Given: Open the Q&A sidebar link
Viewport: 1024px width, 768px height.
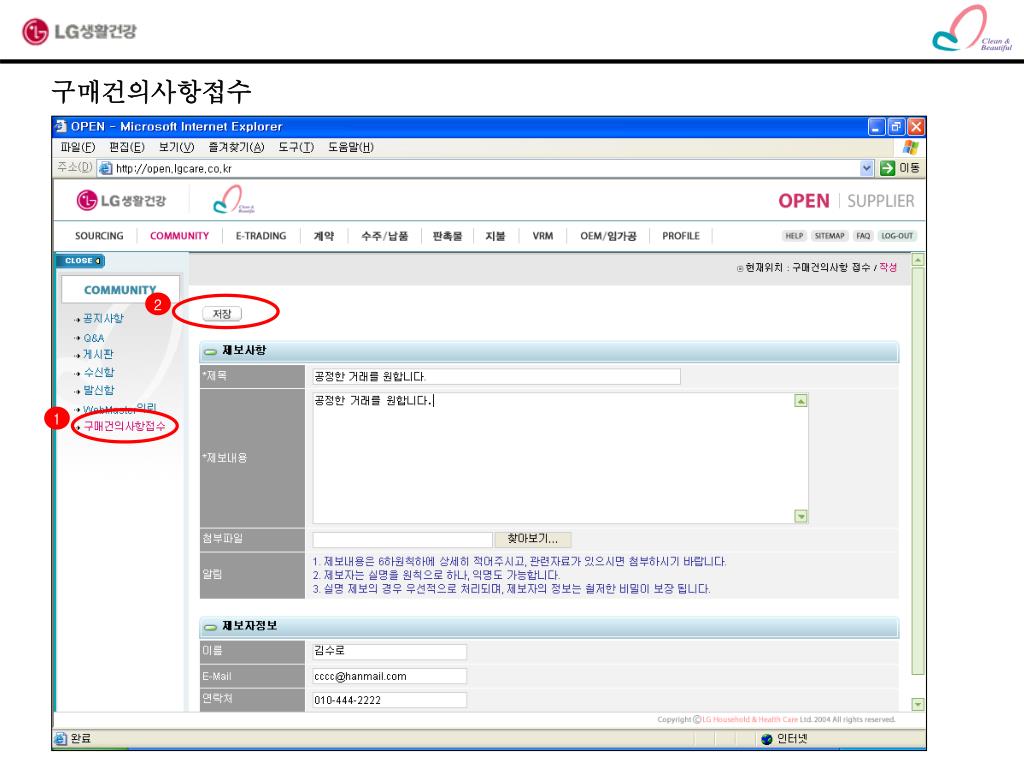Looking at the screenshot, I should [x=93, y=338].
